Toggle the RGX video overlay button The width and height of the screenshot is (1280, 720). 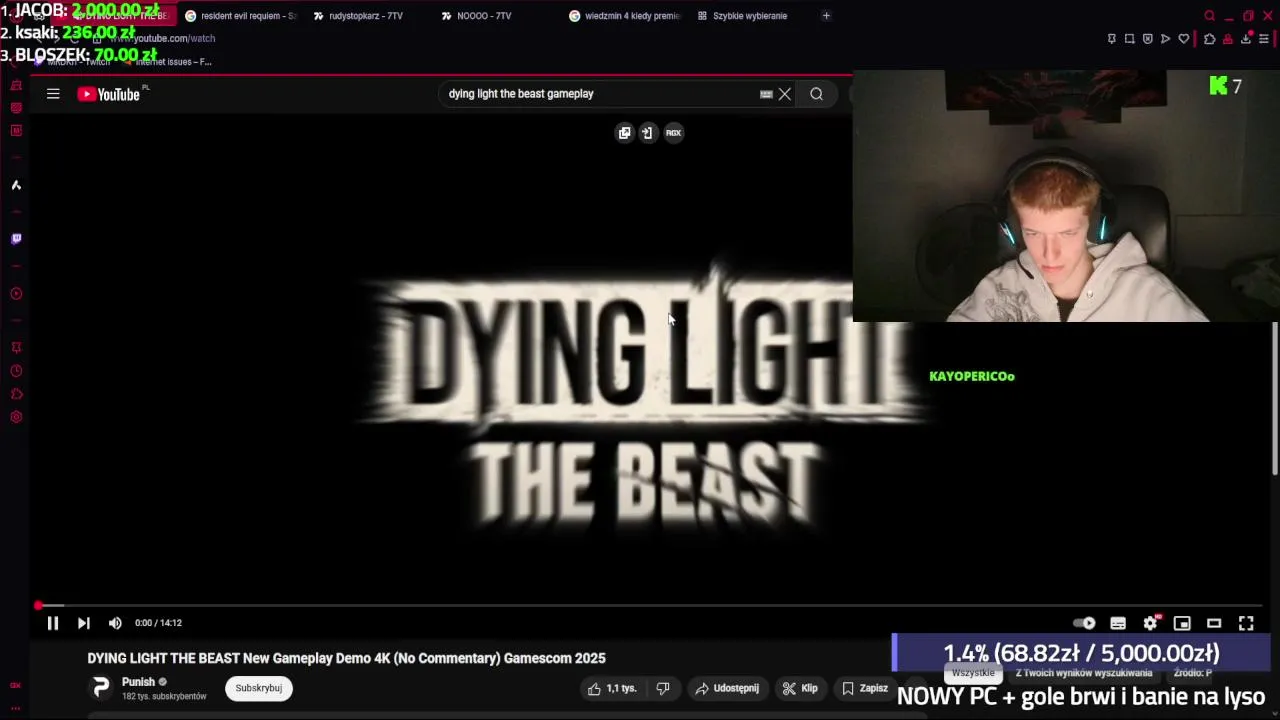(x=674, y=132)
